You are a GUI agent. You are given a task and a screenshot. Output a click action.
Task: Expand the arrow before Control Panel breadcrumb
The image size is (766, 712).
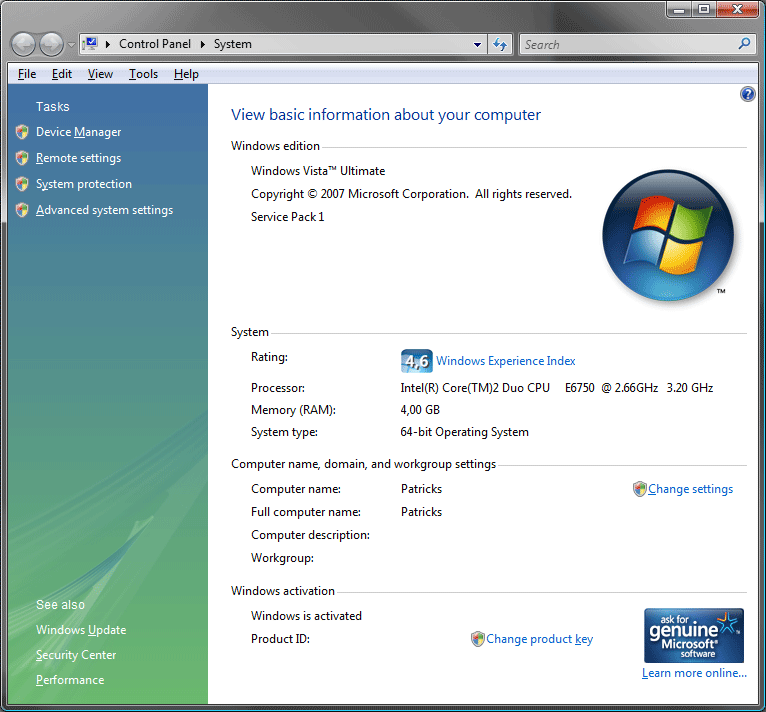[x=108, y=44]
